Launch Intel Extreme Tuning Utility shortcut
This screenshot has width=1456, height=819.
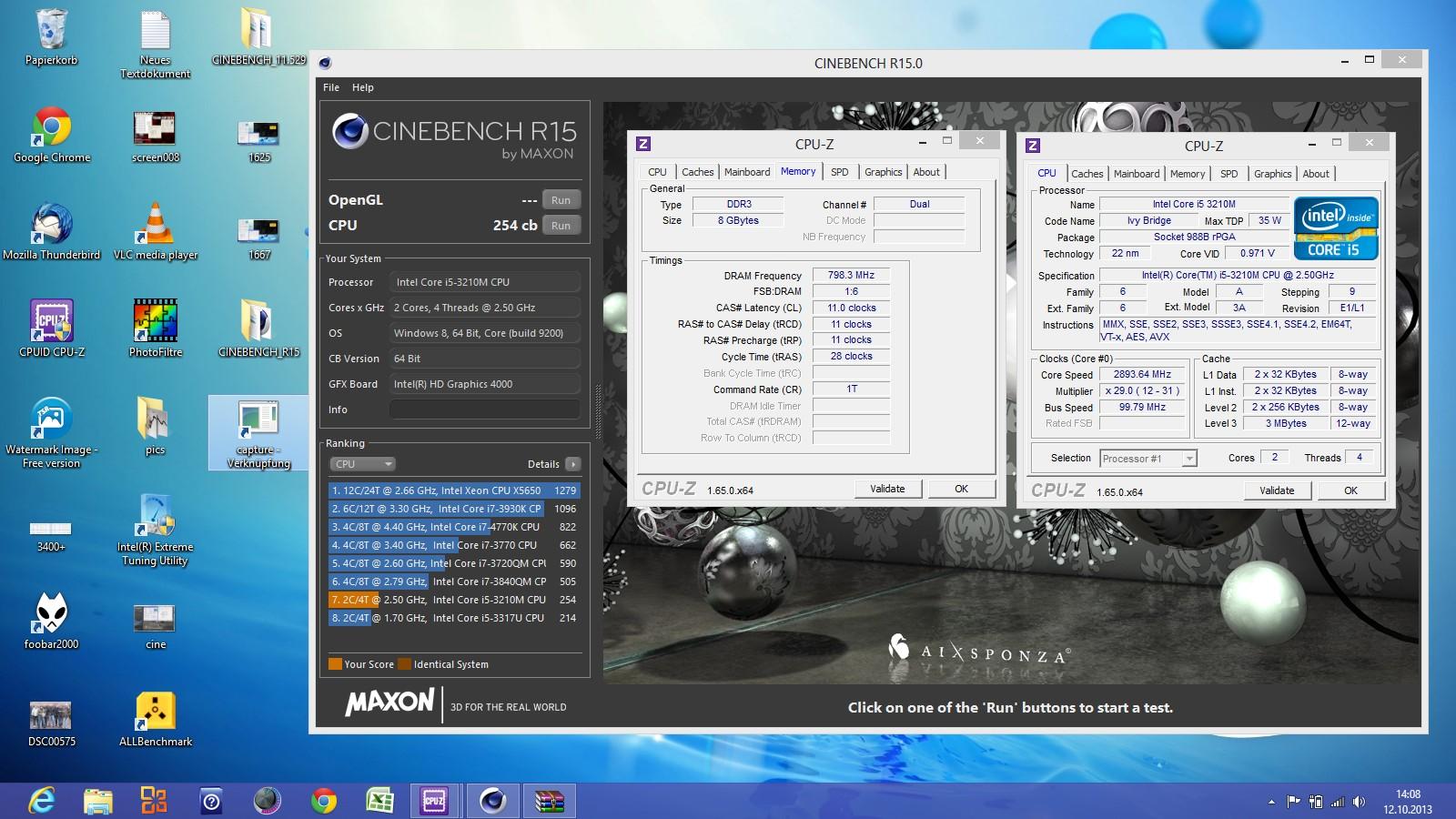pyautogui.click(x=156, y=531)
